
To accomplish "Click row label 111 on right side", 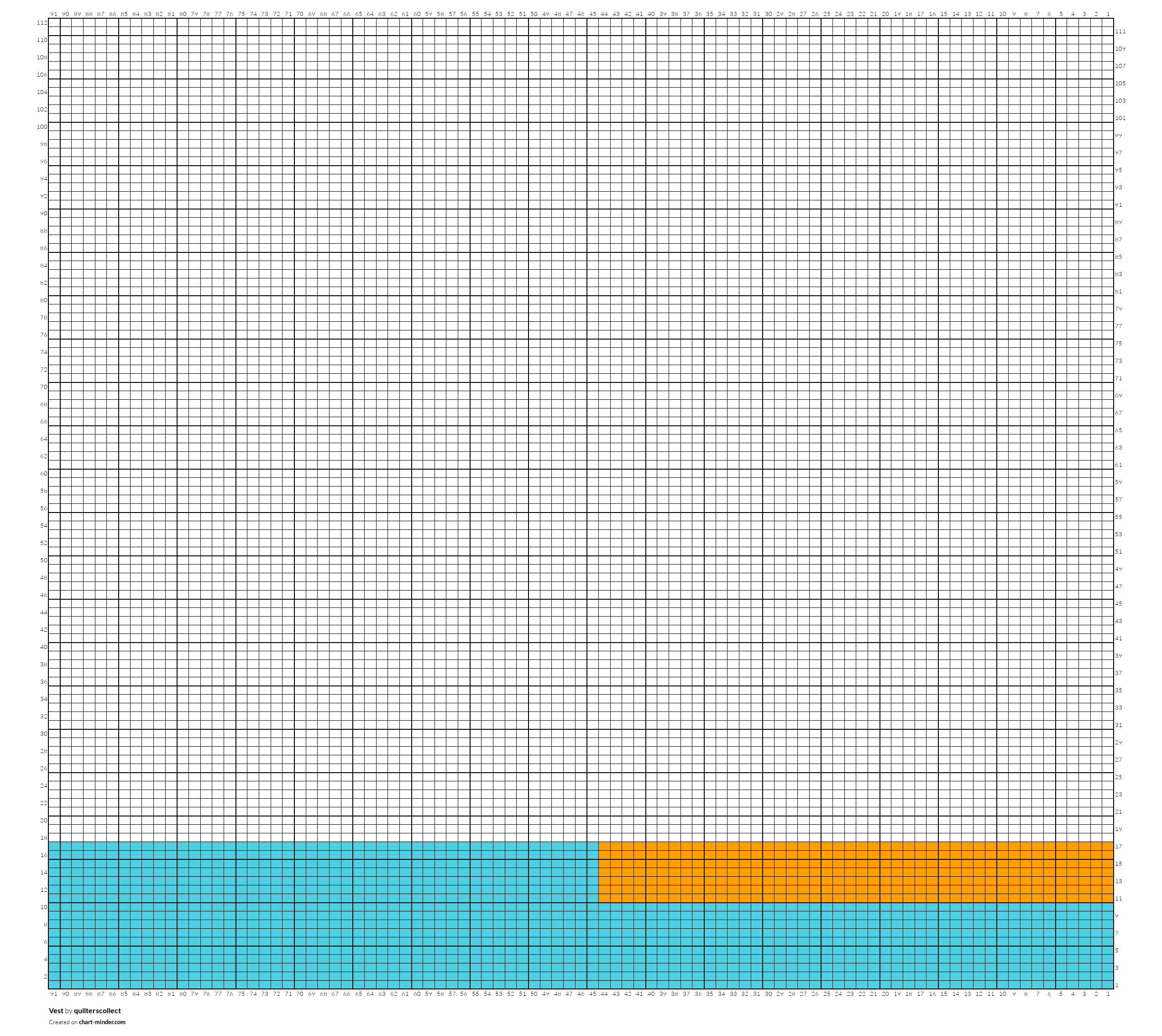I will [x=1120, y=31].
